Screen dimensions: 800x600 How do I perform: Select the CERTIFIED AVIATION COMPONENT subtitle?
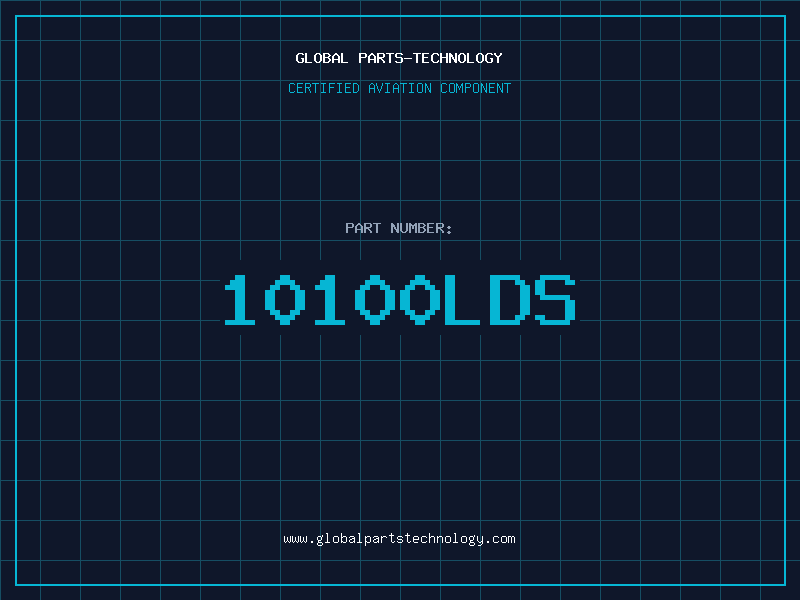399,88
